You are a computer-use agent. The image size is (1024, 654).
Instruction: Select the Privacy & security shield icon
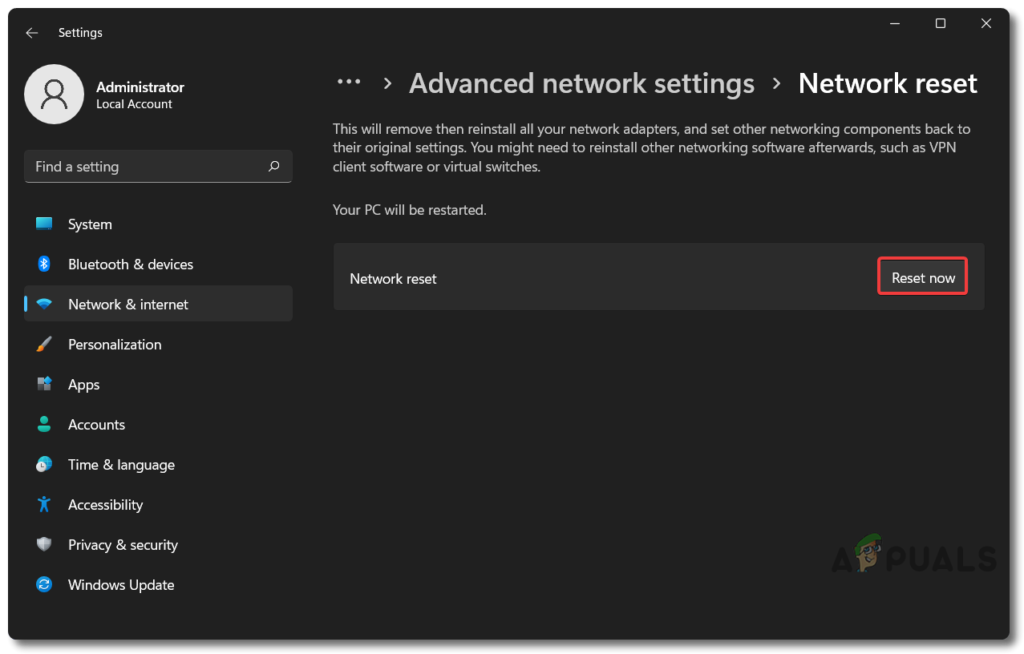pos(44,544)
